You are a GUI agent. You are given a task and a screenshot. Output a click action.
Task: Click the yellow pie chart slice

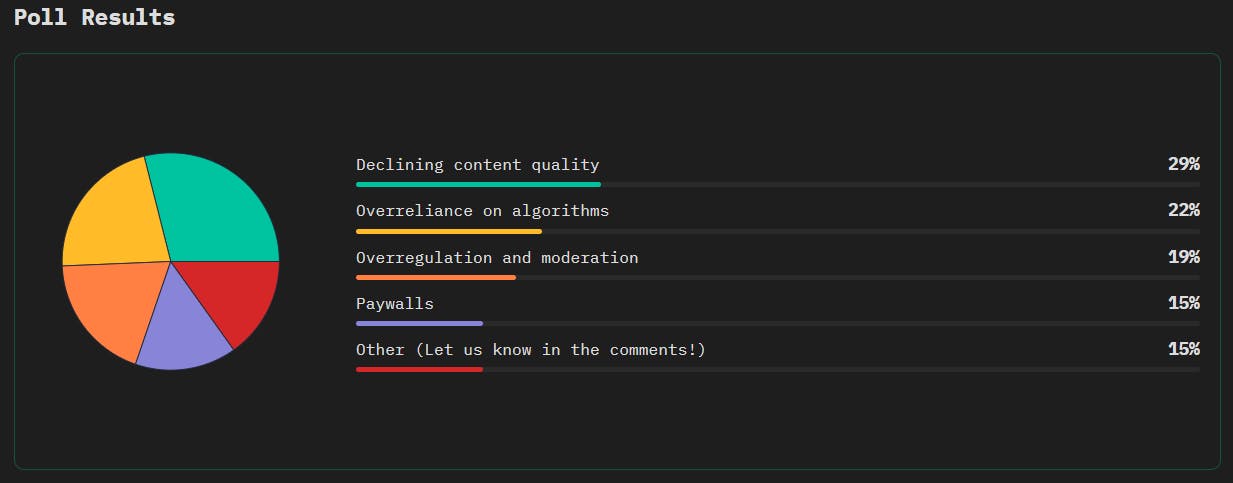[112, 215]
